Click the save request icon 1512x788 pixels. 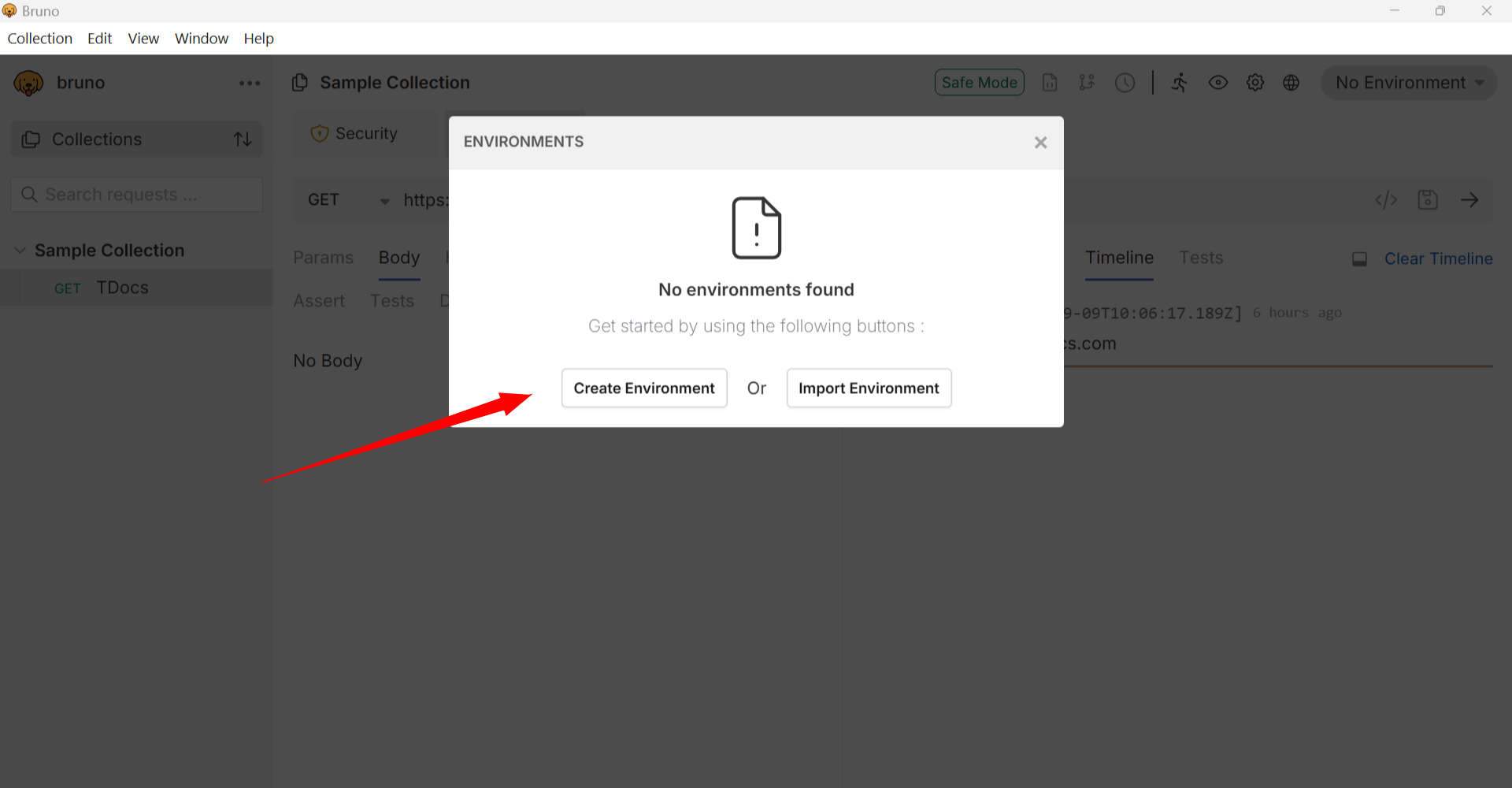pyautogui.click(x=1428, y=200)
